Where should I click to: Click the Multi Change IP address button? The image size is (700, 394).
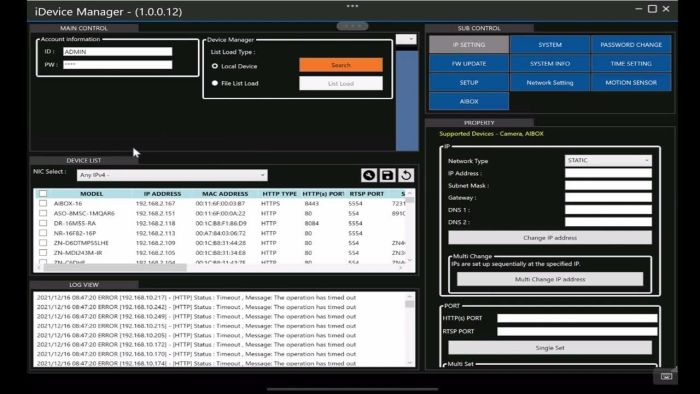(550, 279)
